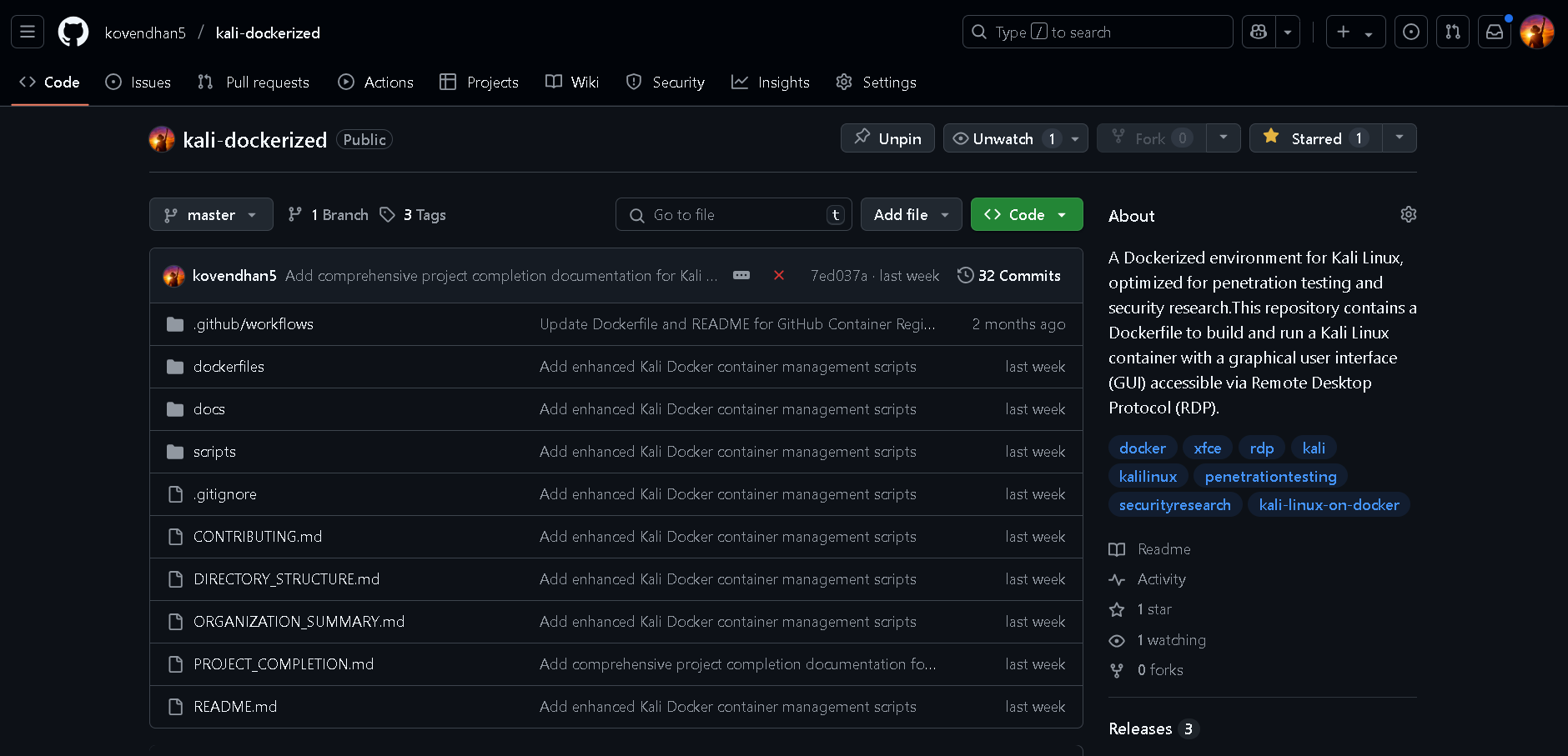Focus the Type / to search box
Viewport: 1568px width, 756px height.
[x=1098, y=32]
